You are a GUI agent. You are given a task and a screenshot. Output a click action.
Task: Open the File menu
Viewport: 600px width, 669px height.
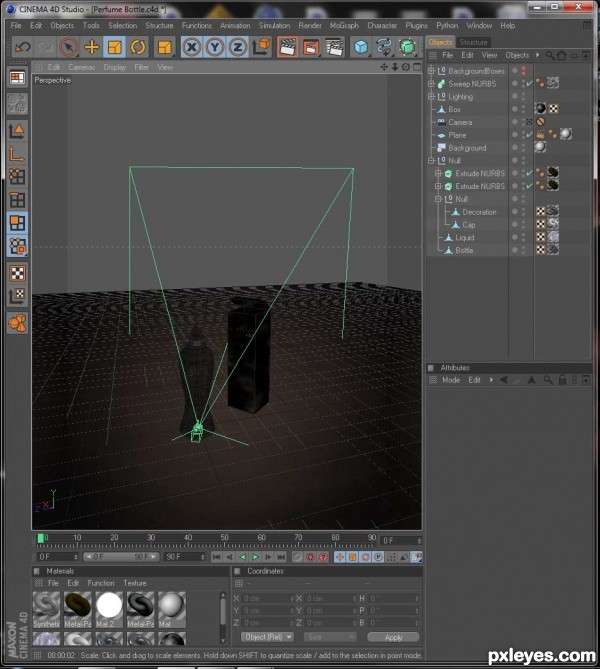(x=16, y=26)
